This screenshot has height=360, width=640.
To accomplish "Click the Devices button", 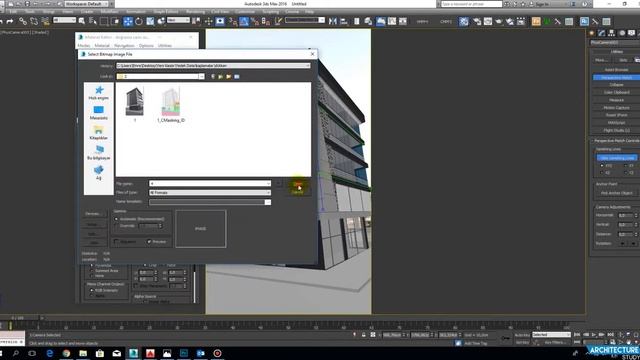I will [x=93, y=213].
